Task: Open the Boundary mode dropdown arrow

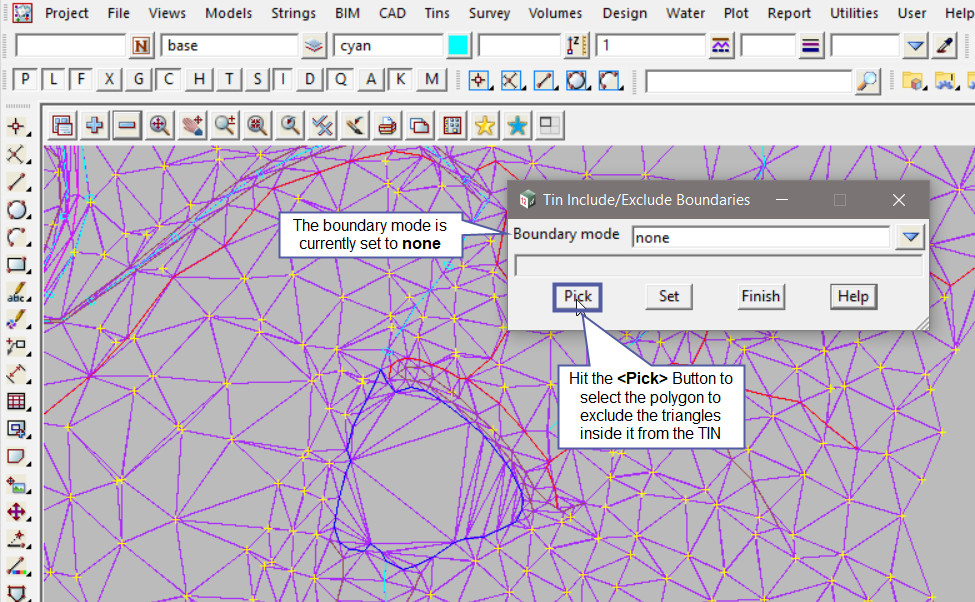Action: [x=910, y=237]
